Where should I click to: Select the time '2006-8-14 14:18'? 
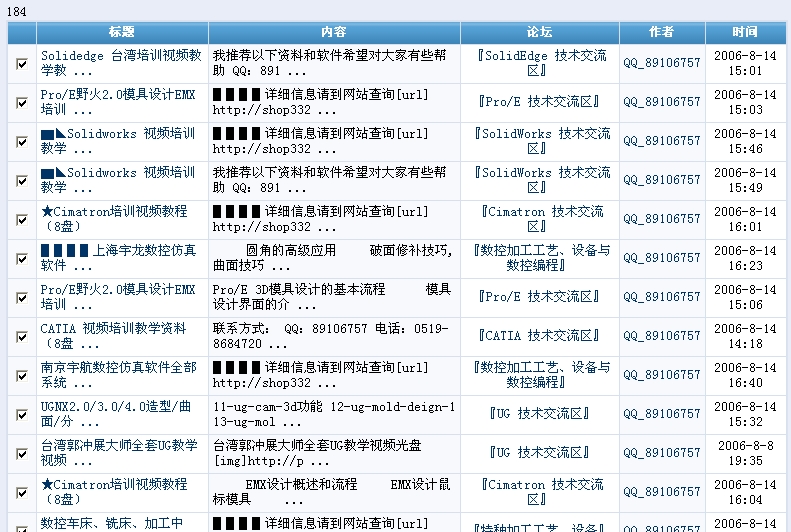coord(745,336)
